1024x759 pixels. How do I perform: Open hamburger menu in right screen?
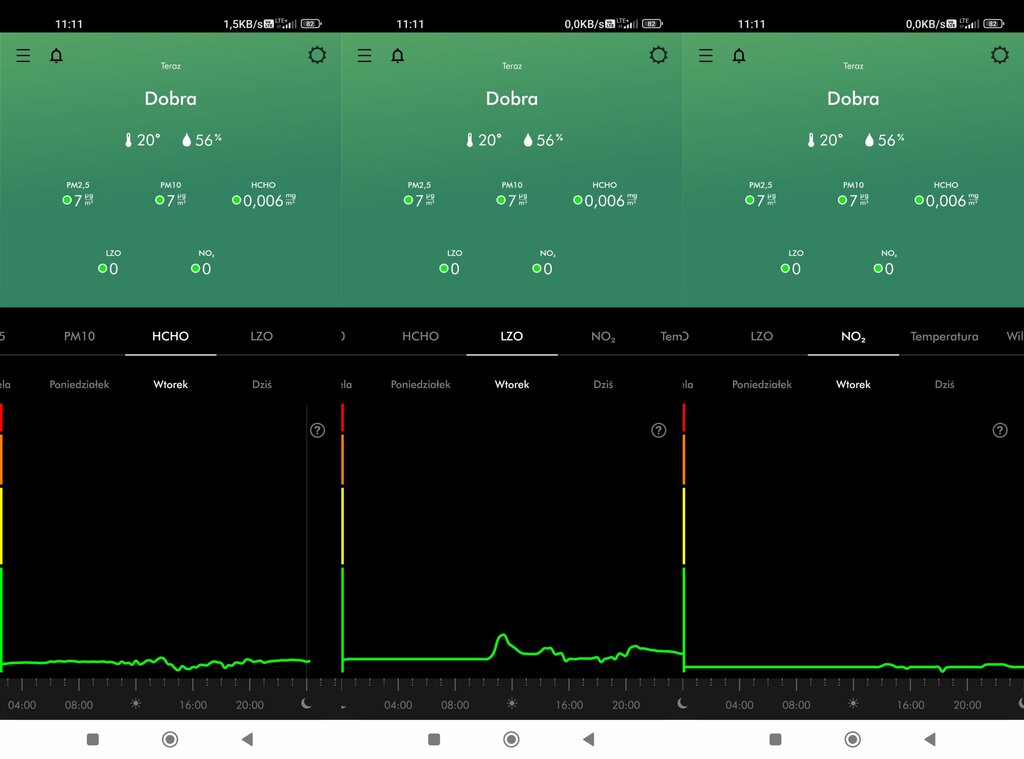point(706,56)
